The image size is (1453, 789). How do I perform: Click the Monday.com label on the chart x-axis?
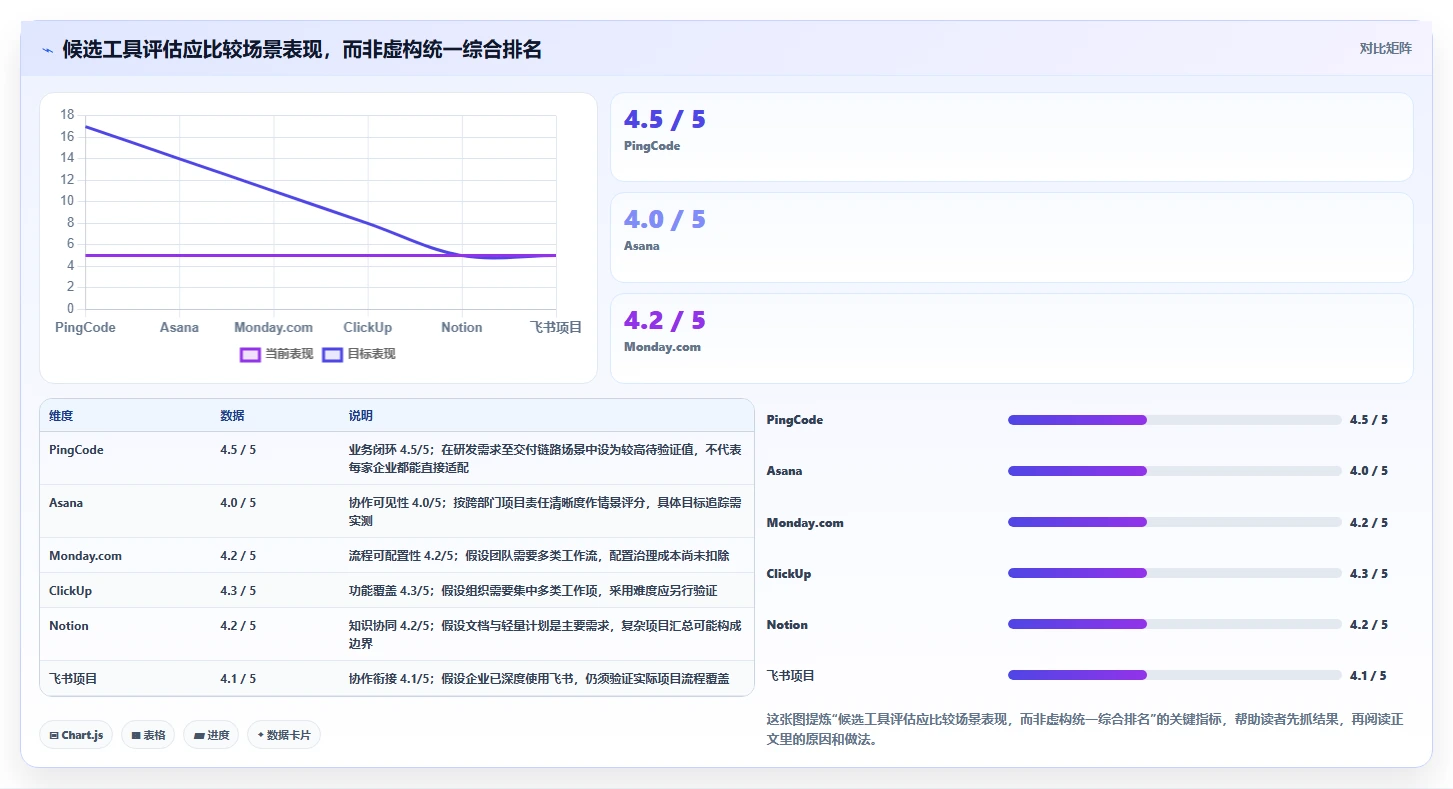pos(273,328)
